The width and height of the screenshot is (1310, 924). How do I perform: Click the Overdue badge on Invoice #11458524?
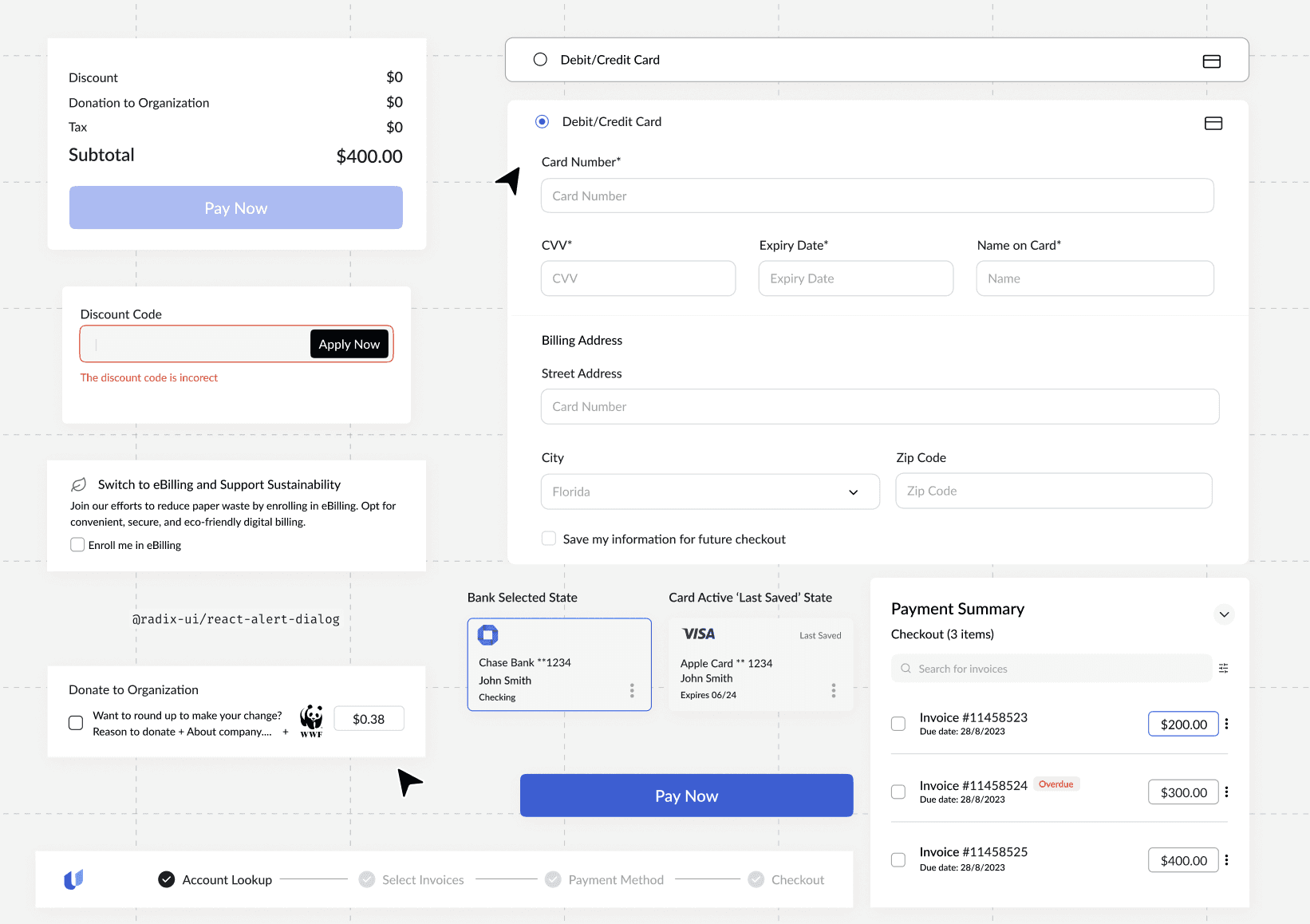1056,784
